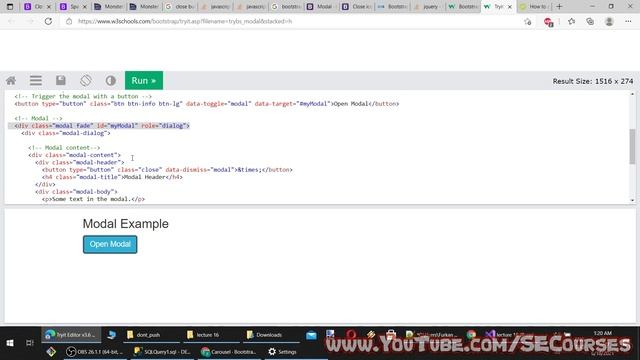The height and width of the screenshot is (360, 640).
Task: Open Edge Settings and more menu
Action: coord(628,21)
